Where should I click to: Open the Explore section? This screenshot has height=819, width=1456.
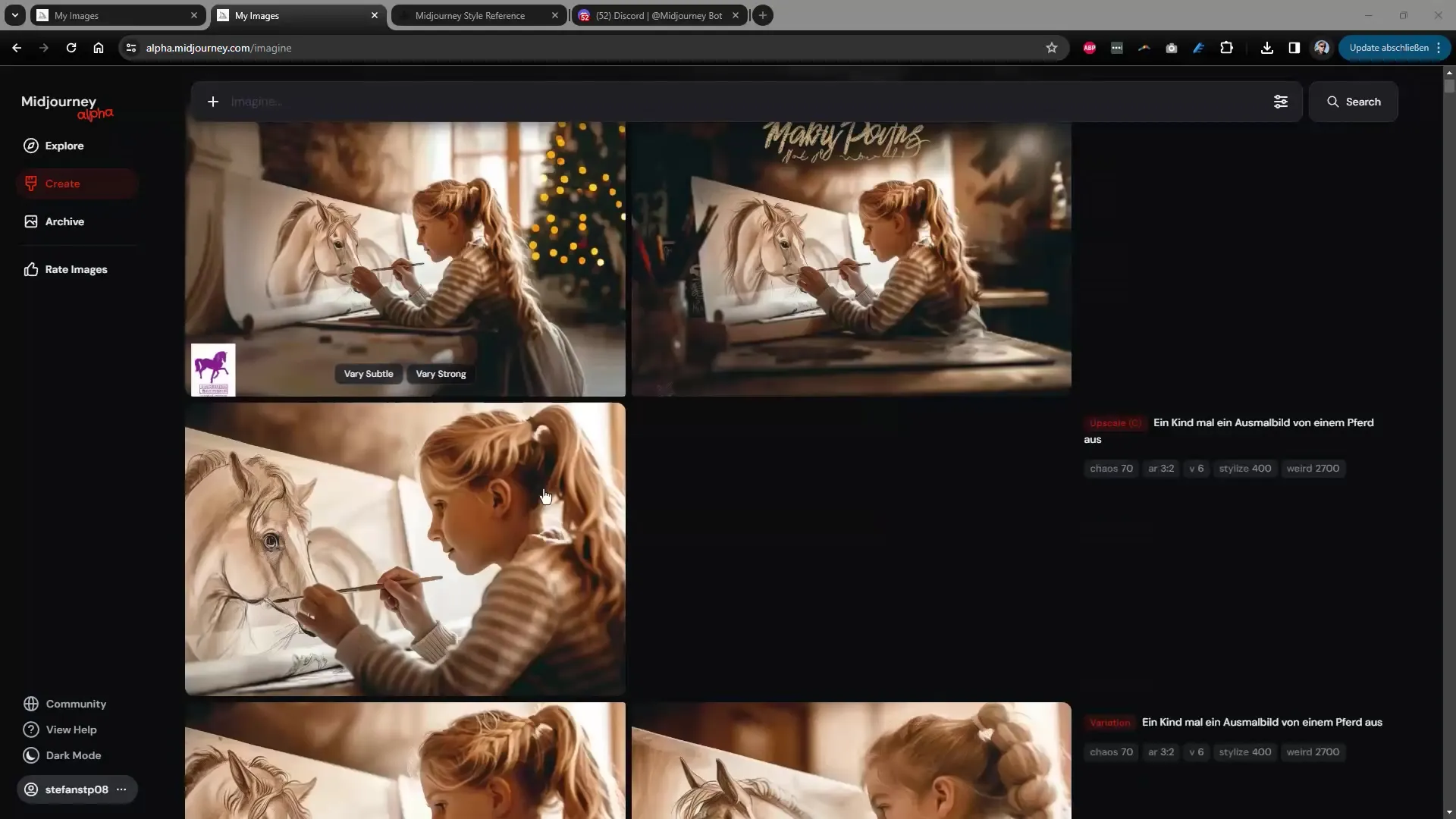[64, 145]
